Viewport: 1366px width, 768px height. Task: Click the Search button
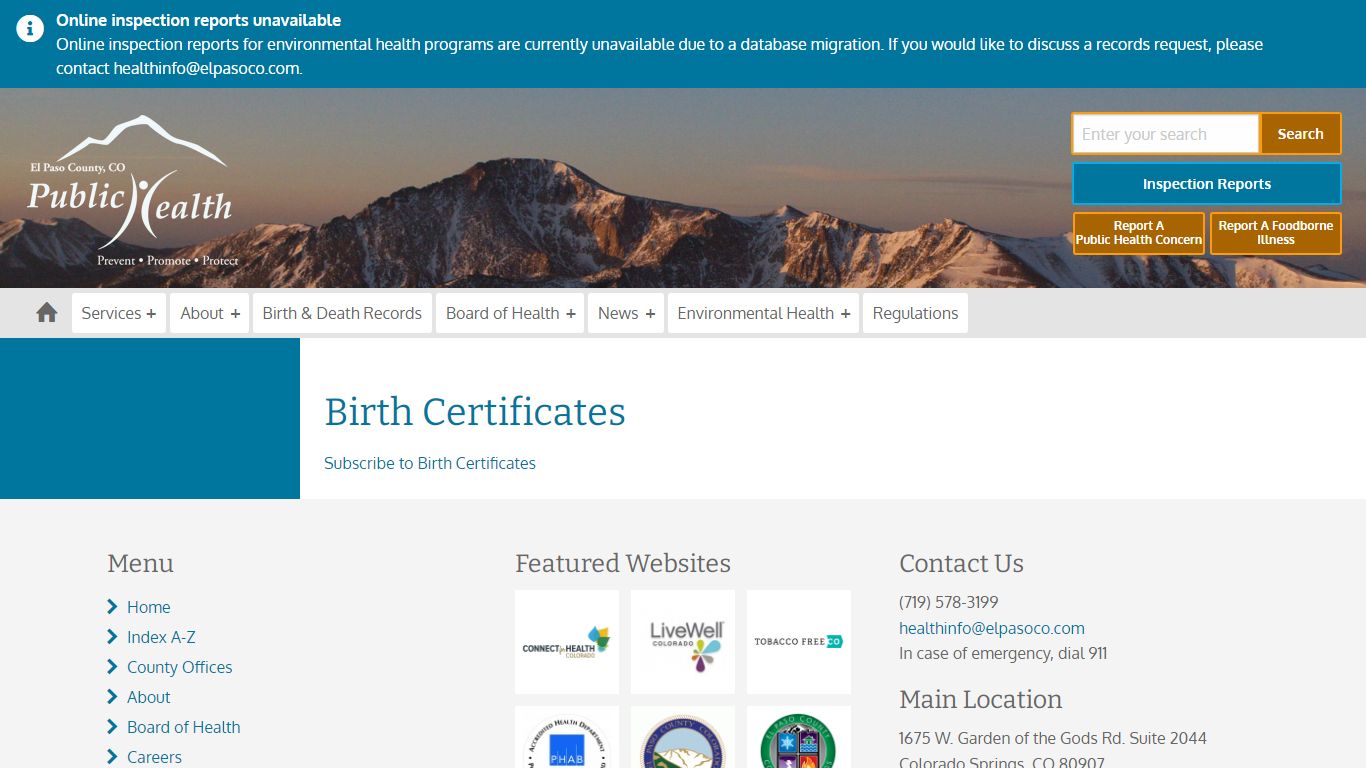[x=1300, y=134]
